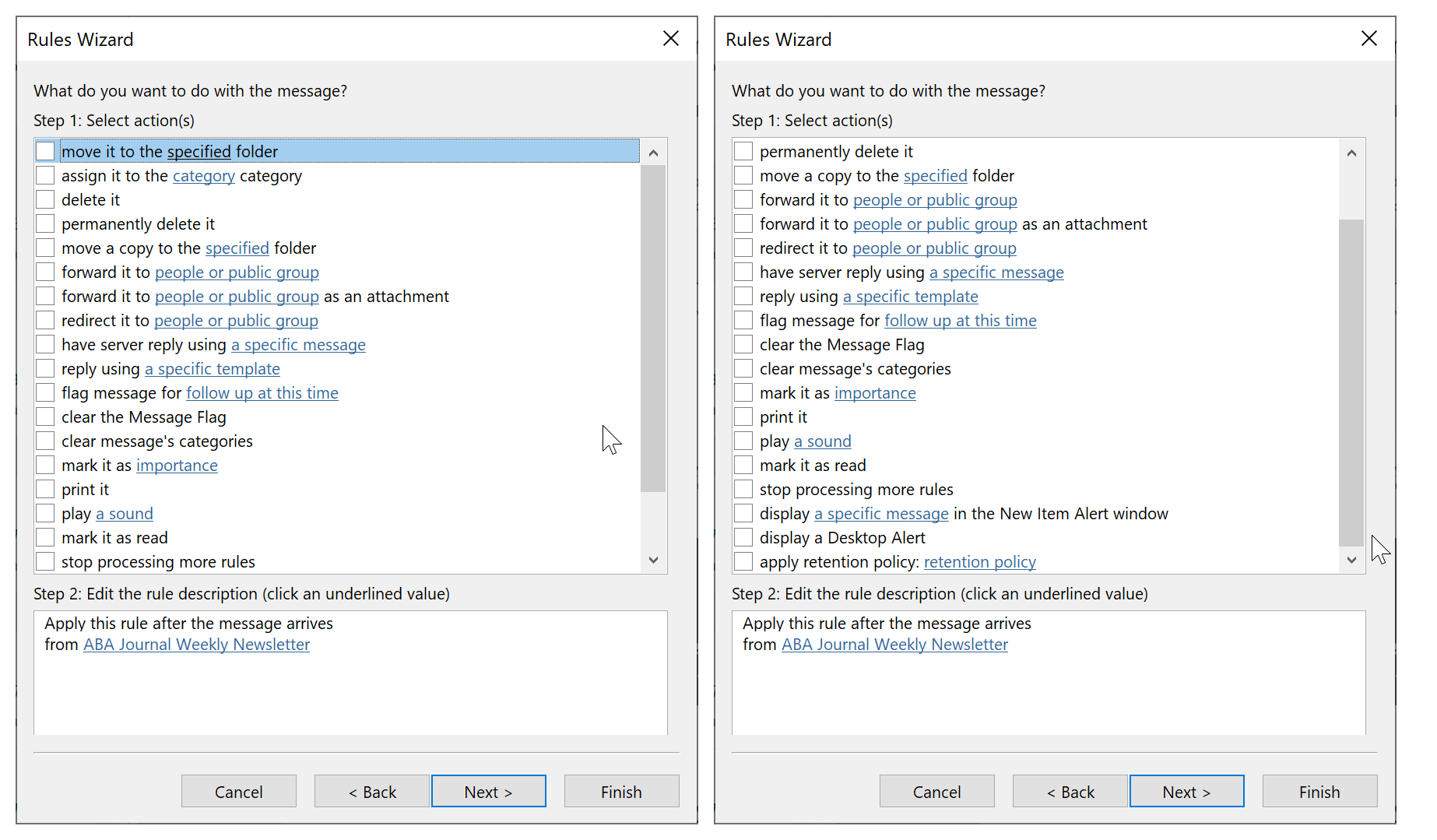The width and height of the screenshot is (1437, 840).
Task: Check 'have server reply' in left wizard
Action: point(45,344)
